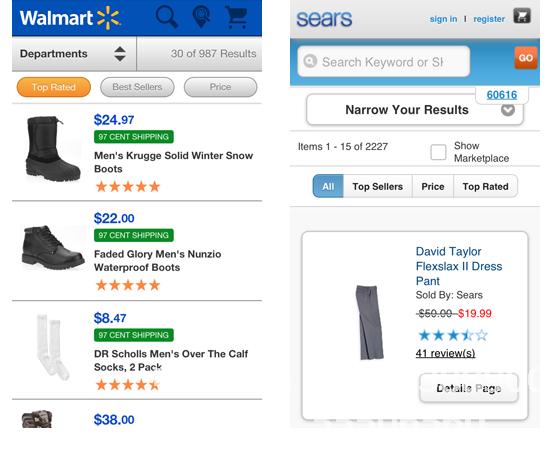Enable the Show Marketplace checkbox
Viewport: 550px width, 451px height.
pyautogui.click(x=438, y=152)
